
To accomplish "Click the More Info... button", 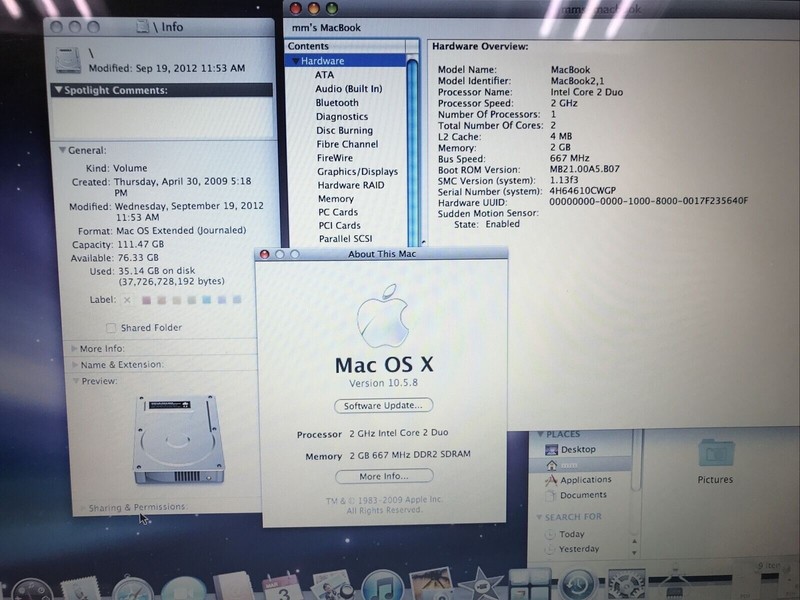I will click(384, 476).
